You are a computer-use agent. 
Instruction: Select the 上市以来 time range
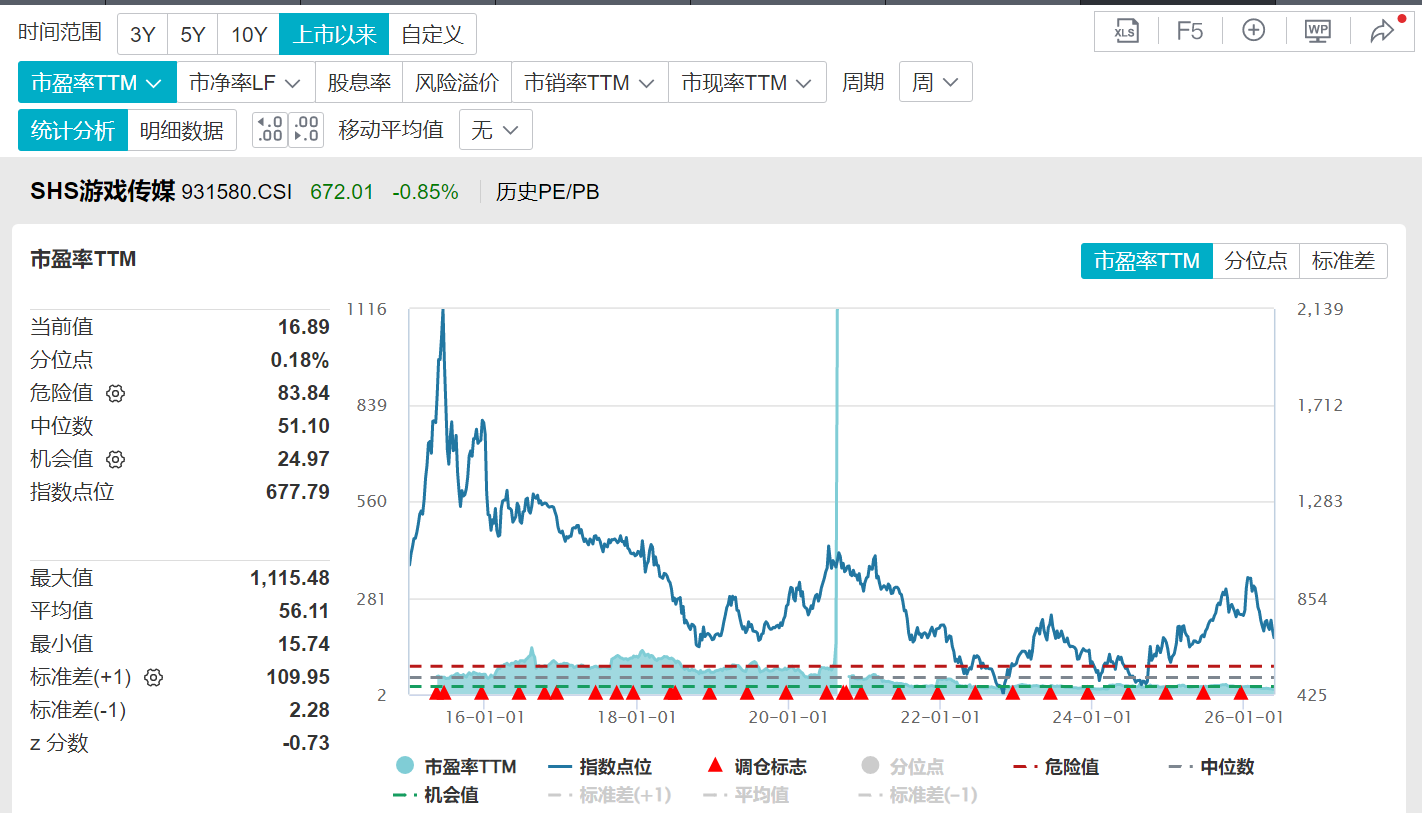pyautogui.click(x=334, y=34)
